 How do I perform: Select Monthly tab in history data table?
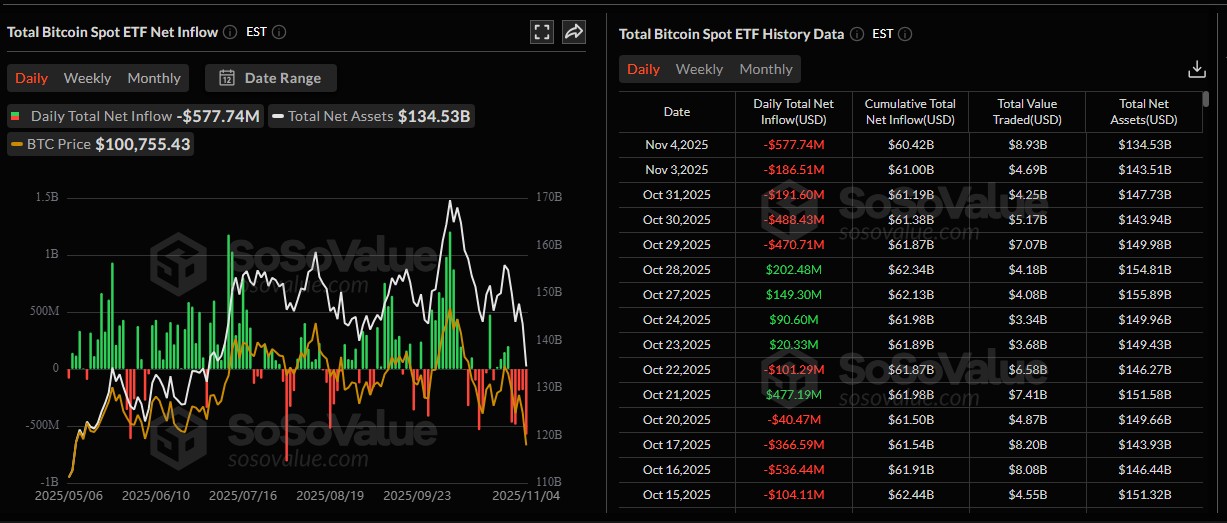tap(766, 69)
